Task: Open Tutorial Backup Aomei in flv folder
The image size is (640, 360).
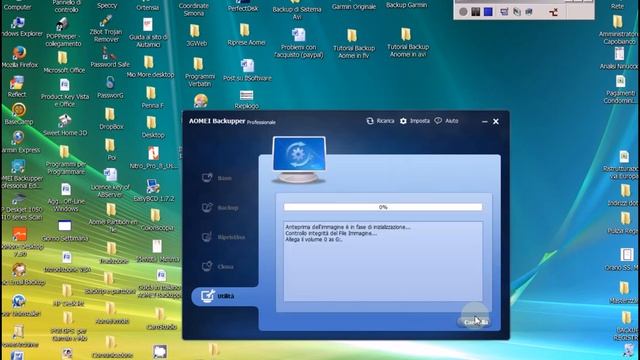Action: [x=353, y=44]
